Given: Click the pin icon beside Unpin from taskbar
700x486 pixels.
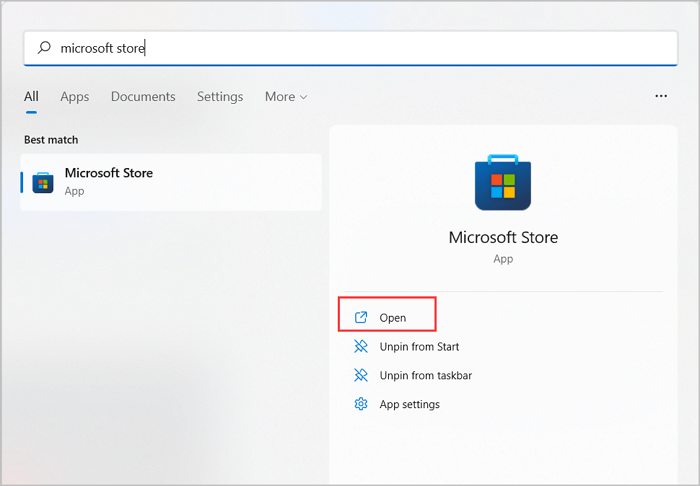Looking at the screenshot, I should pyautogui.click(x=361, y=375).
